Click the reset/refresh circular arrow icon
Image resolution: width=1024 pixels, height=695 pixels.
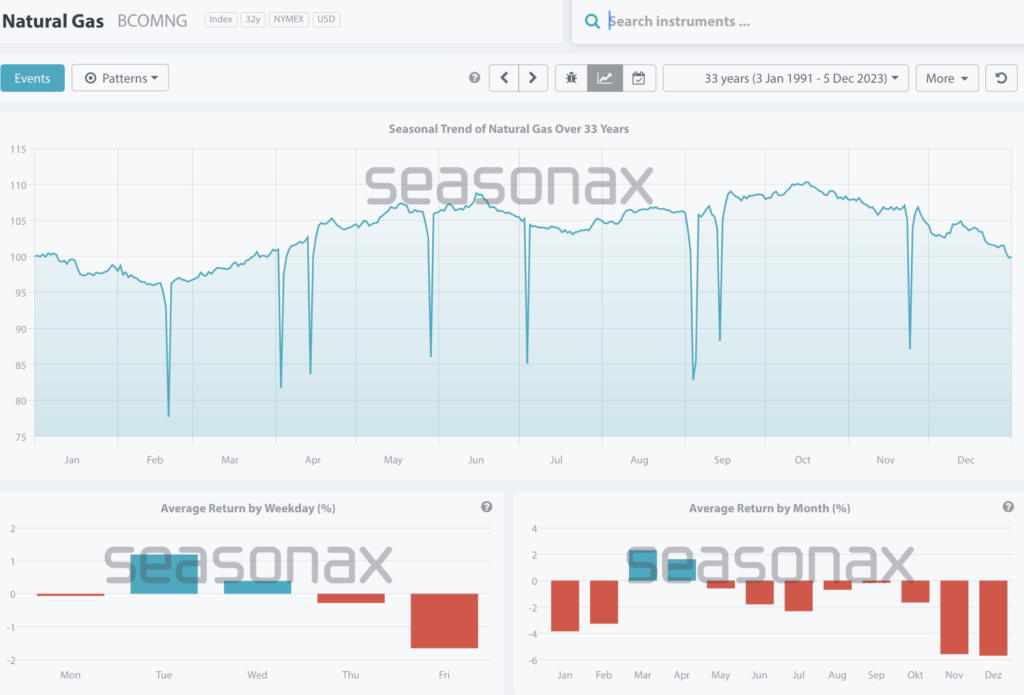tap(1001, 78)
